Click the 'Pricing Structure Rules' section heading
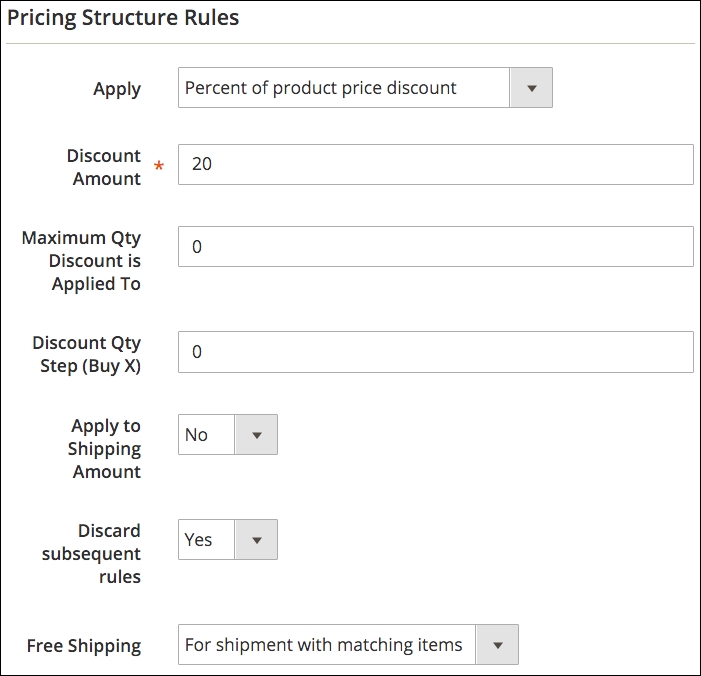The height and width of the screenshot is (676, 701). pos(123,18)
